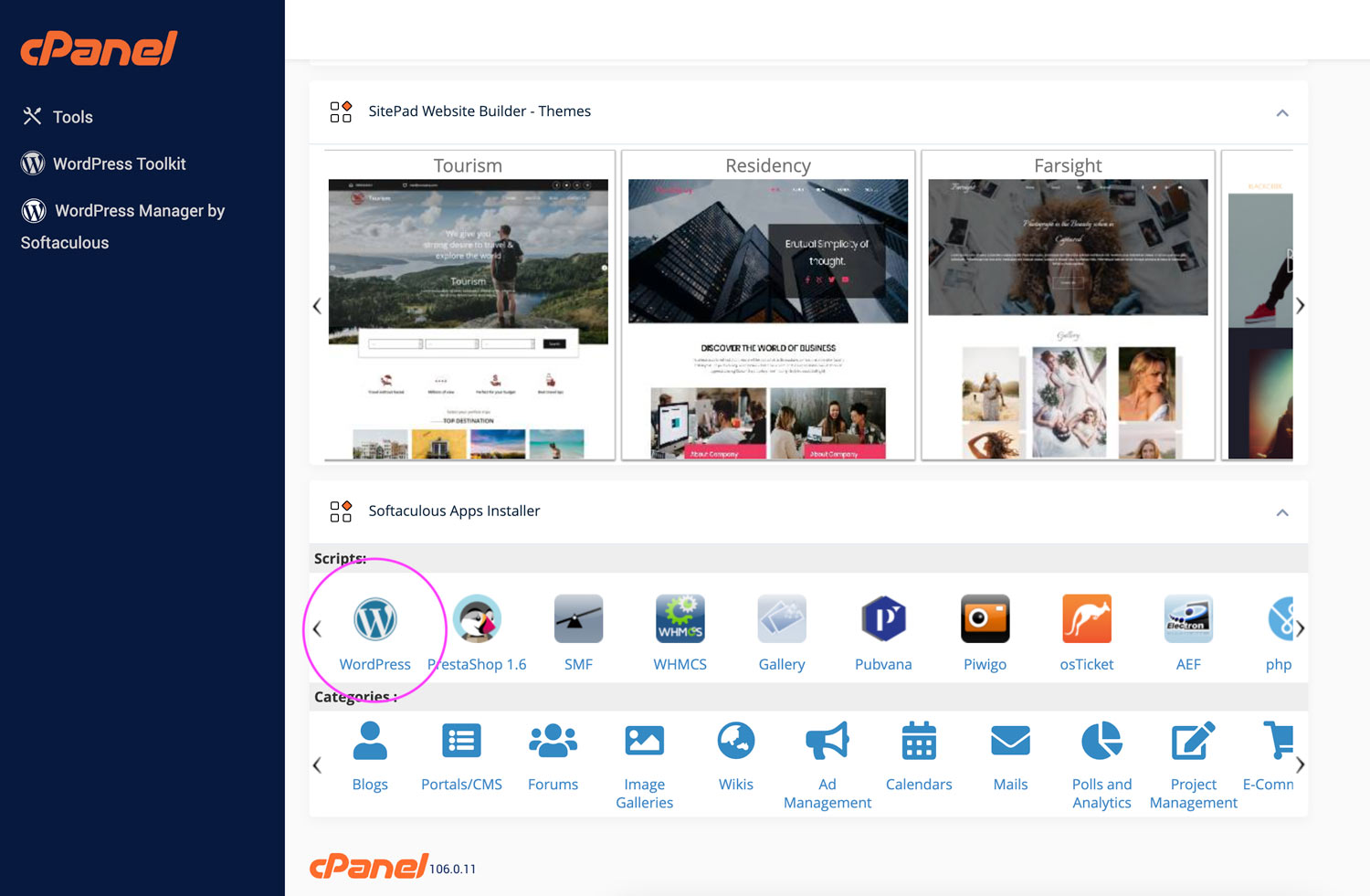The height and width of the screenshot is (896, 1370).
Task: Click the Calendars category icon
Action: 919,741
